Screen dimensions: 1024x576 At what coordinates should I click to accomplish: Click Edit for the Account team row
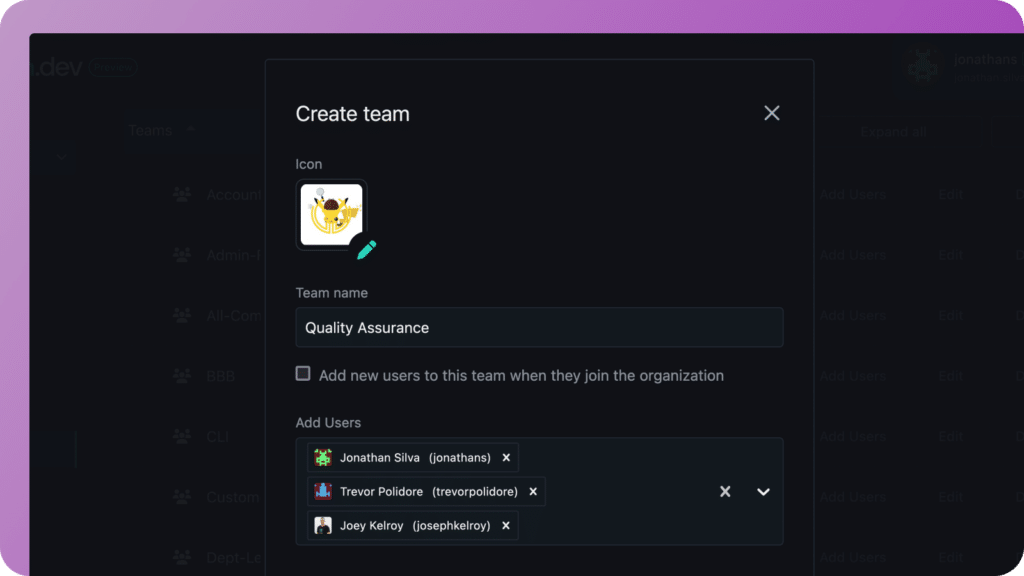coord(950,195)
